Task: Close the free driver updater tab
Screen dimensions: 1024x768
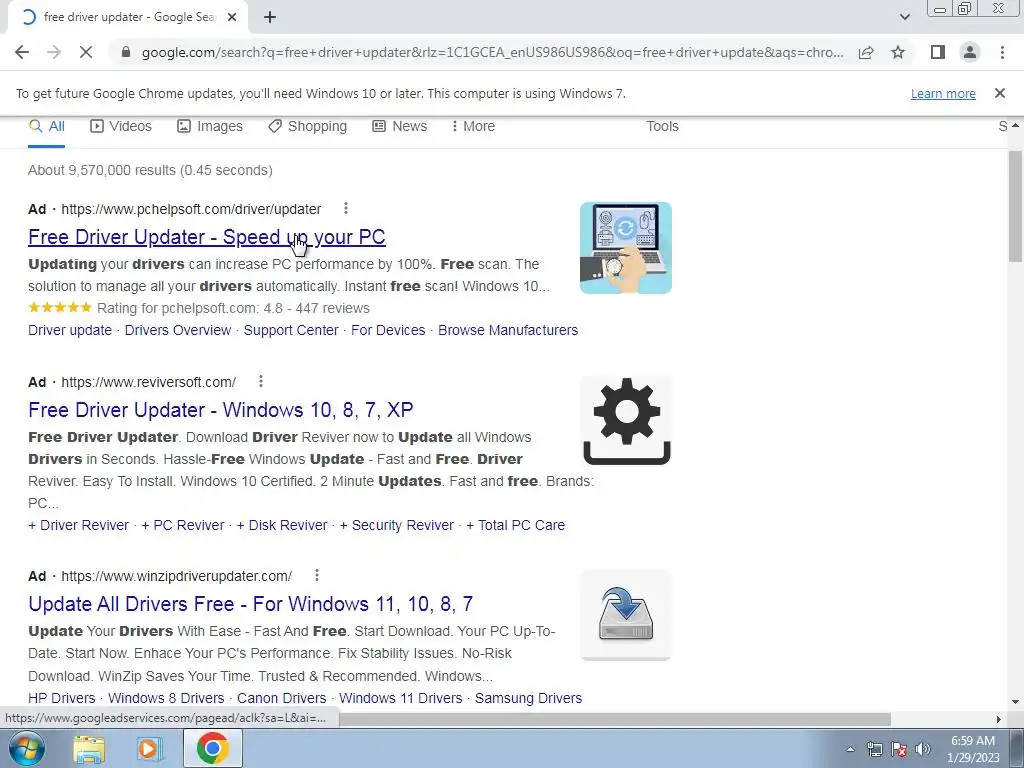Action: [x=232, y=18]
